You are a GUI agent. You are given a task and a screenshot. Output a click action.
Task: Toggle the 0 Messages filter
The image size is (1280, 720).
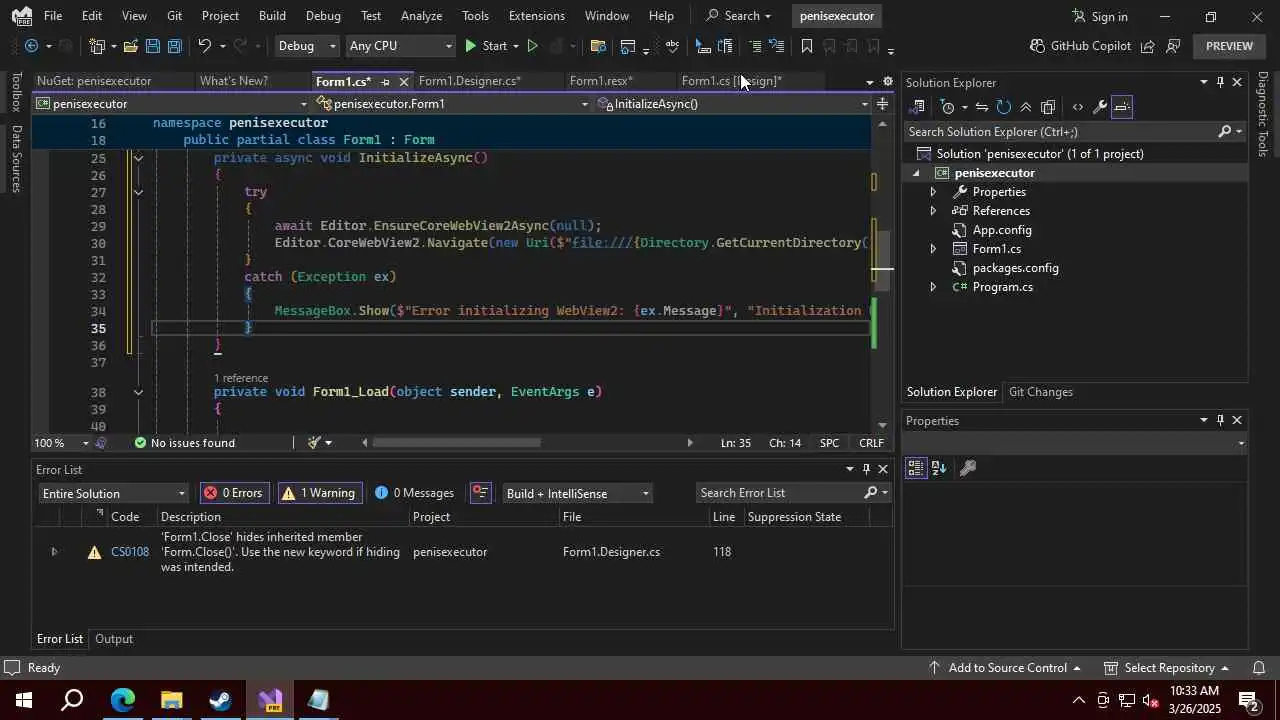(415, 493)
